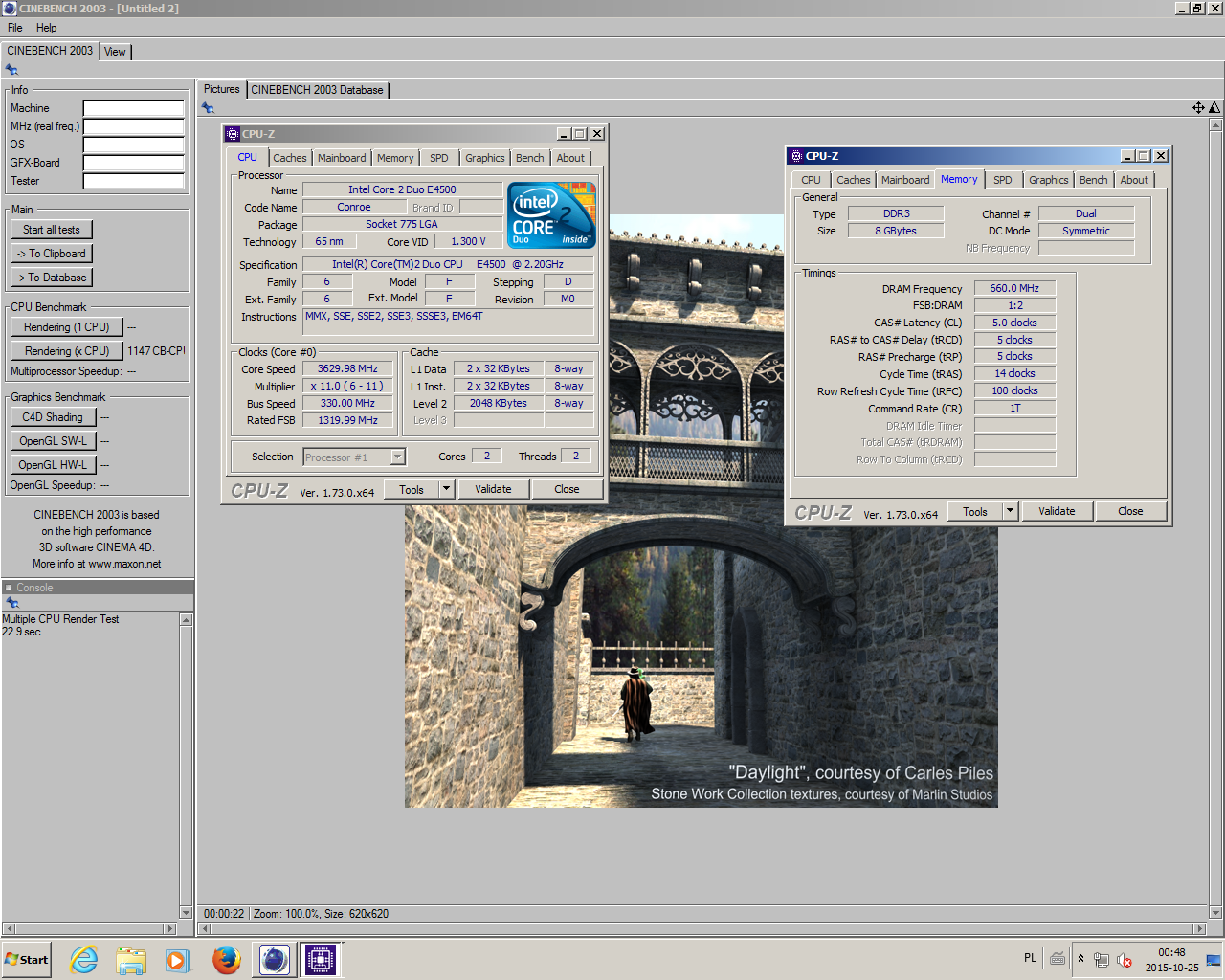Screen dimensions: 1225x980
Task: Open Caches tab in left CPU-Z window
Action: coord(290,158)
